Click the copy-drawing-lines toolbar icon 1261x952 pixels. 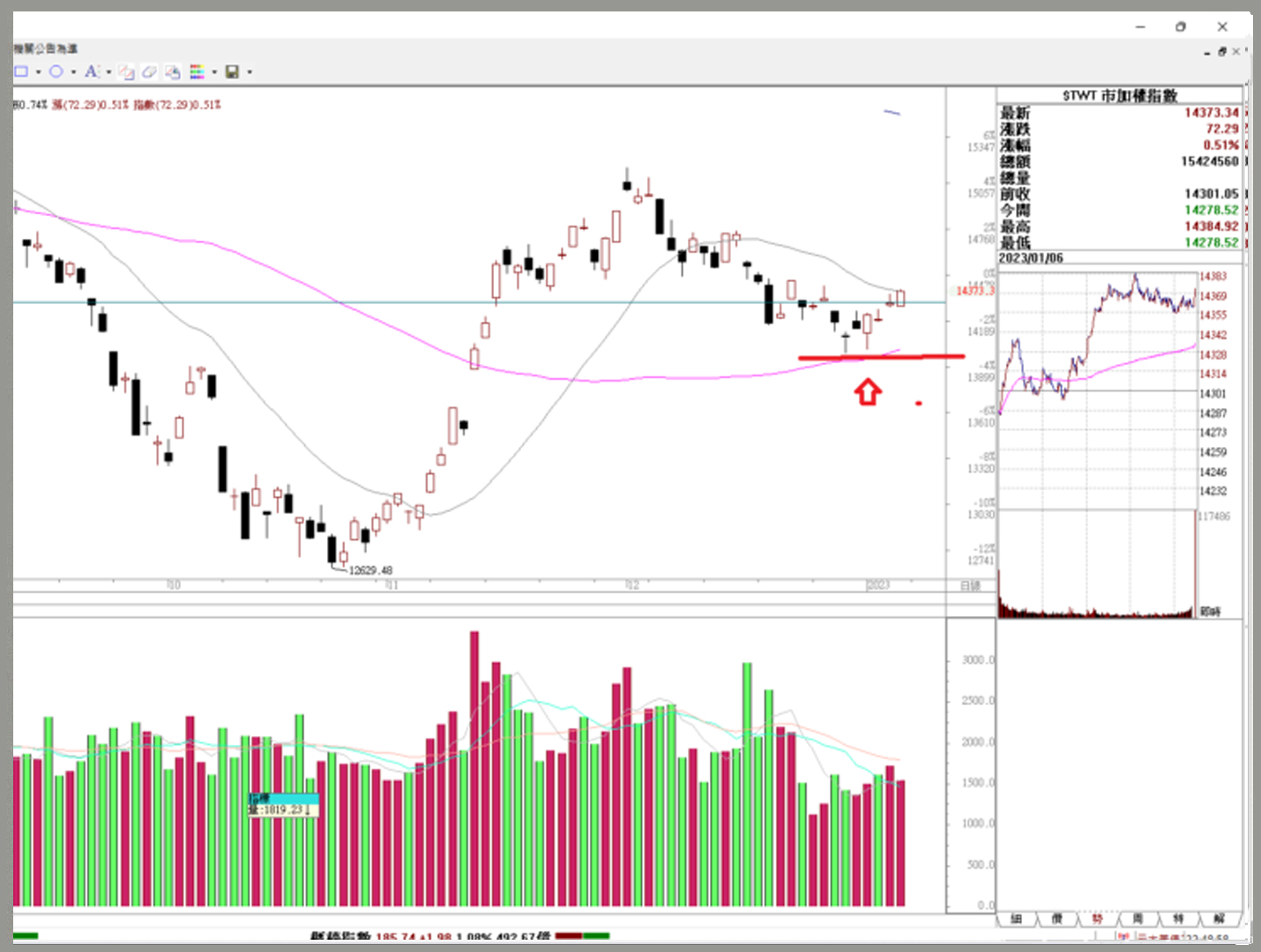click(x=127, y=72)
